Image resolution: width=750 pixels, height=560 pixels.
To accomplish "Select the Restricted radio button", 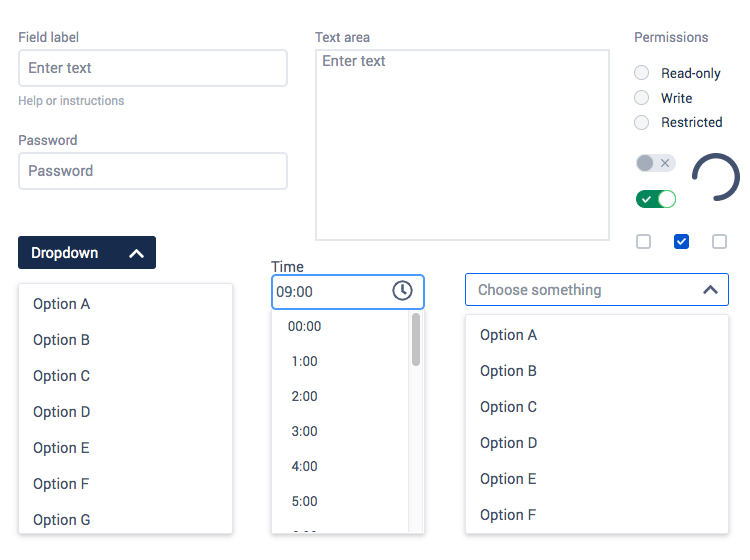I will pyautogui.click(x=641, y=122).
